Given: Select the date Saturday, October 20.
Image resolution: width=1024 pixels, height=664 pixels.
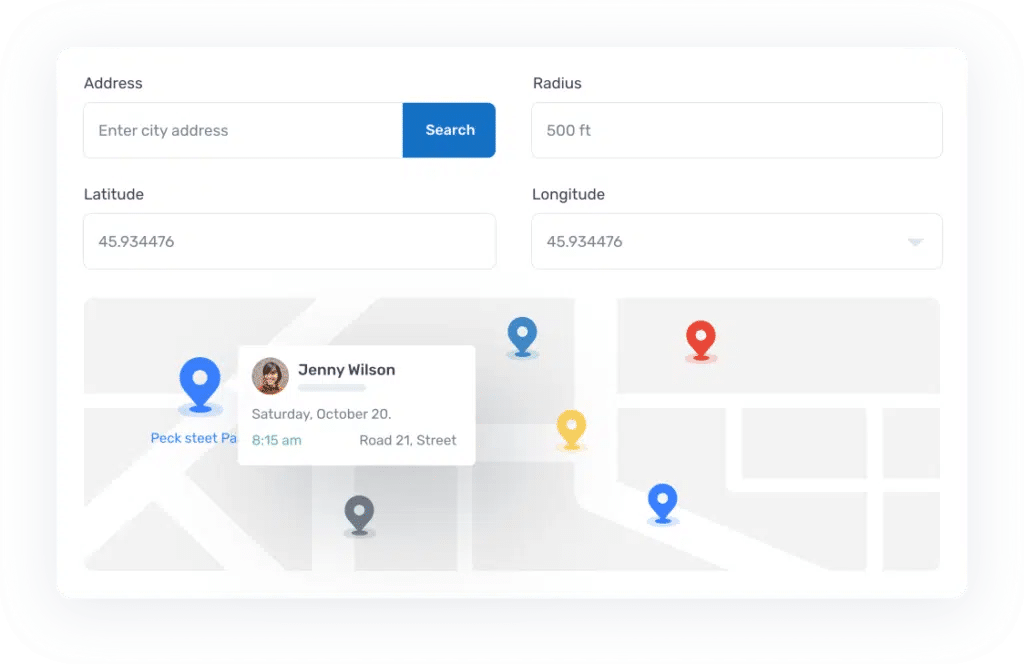Looking at the screenshot, I should coord(321,414).
